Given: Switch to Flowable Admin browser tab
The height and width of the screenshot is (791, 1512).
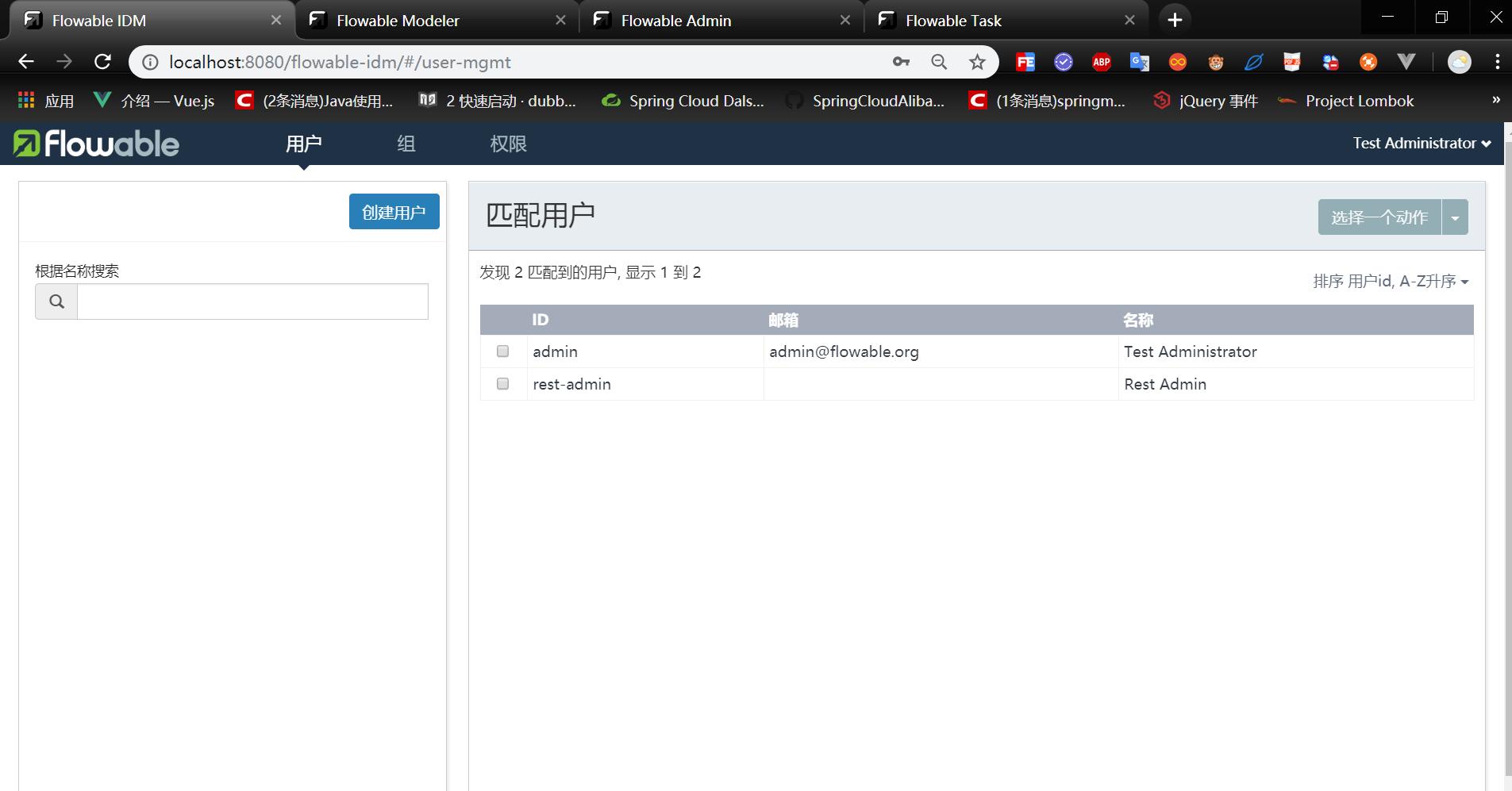Looking at the screenshot, I should point(721,21).
